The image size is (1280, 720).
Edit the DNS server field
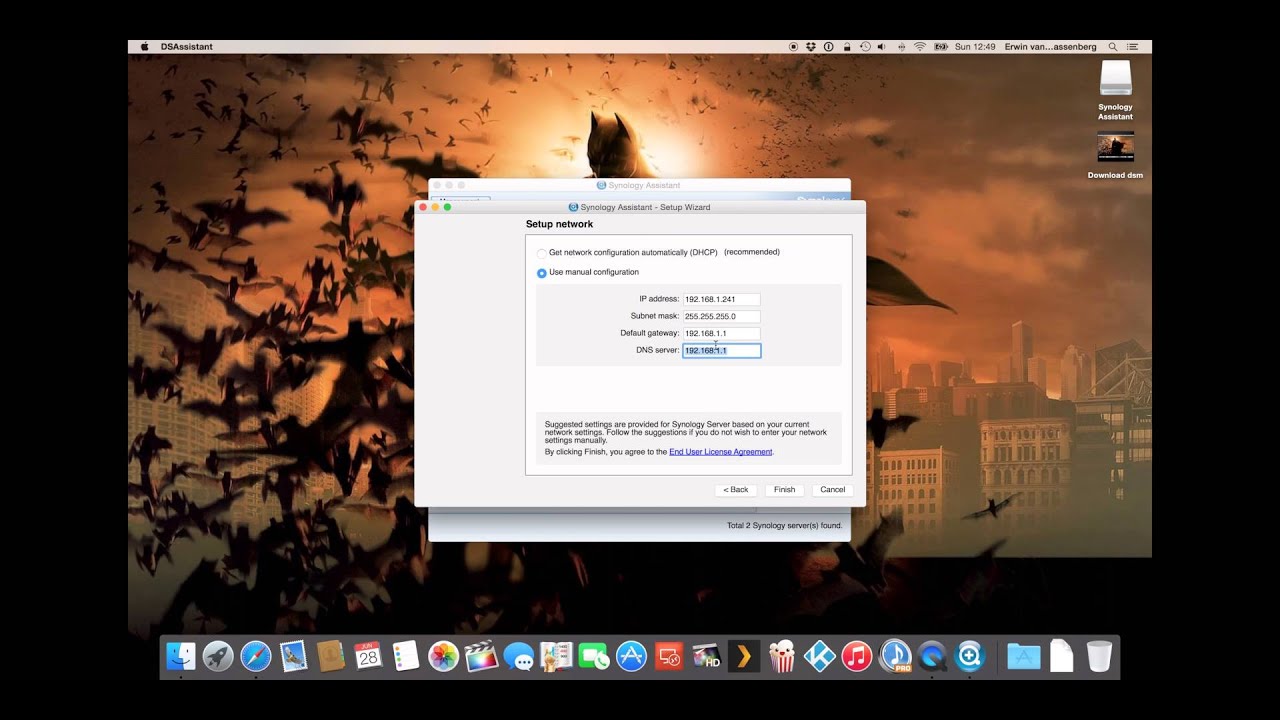click(721, 351)
